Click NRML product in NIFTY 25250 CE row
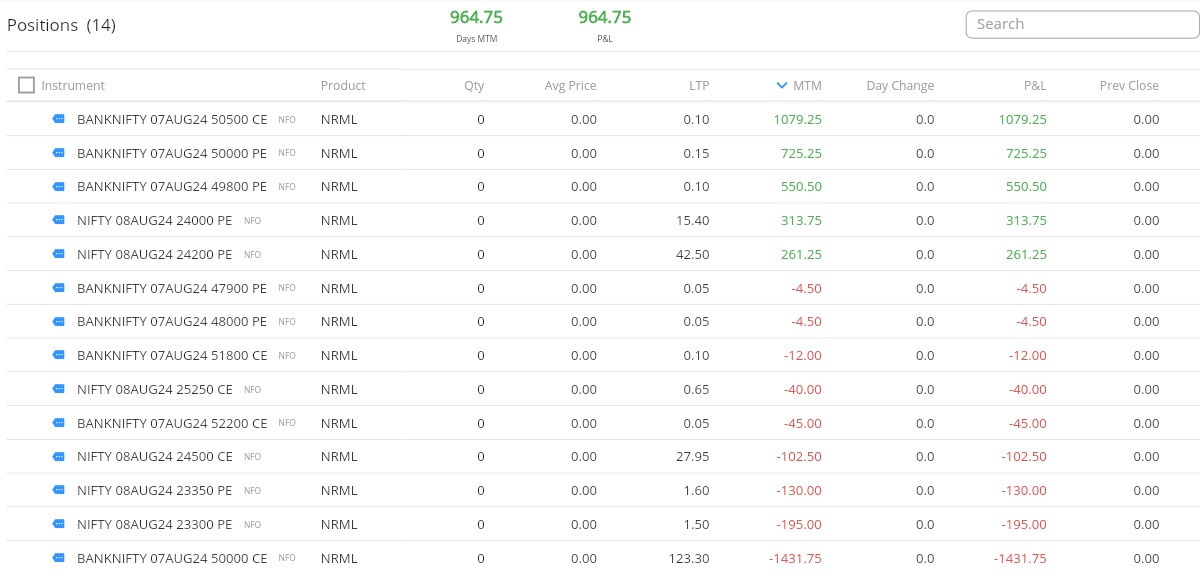Screen dimensions: 1200x583 pos(339,390)
